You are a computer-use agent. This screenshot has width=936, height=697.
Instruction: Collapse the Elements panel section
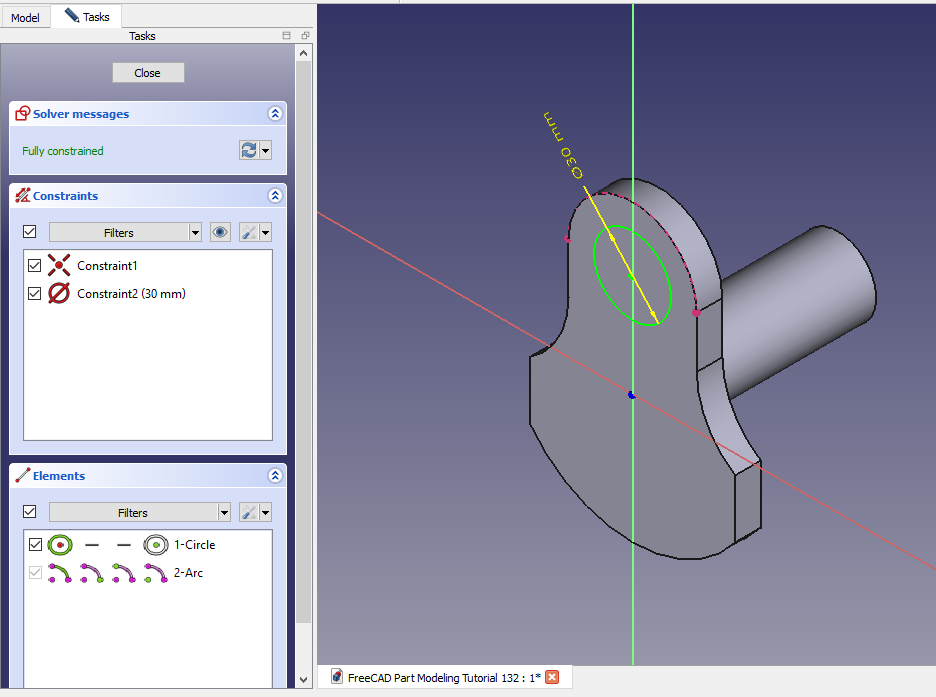click(x=275, y=476)
